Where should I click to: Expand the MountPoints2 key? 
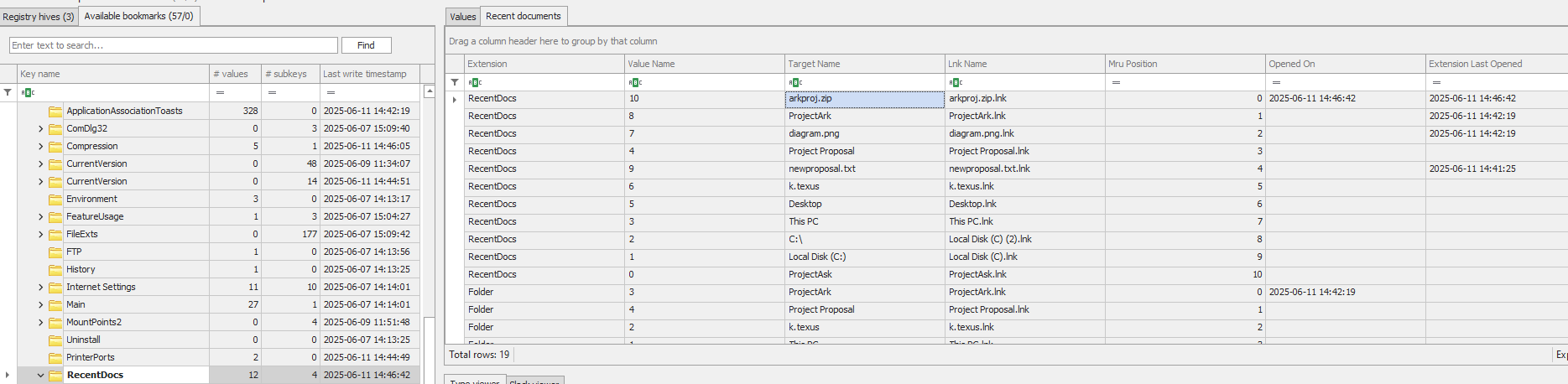40,322
